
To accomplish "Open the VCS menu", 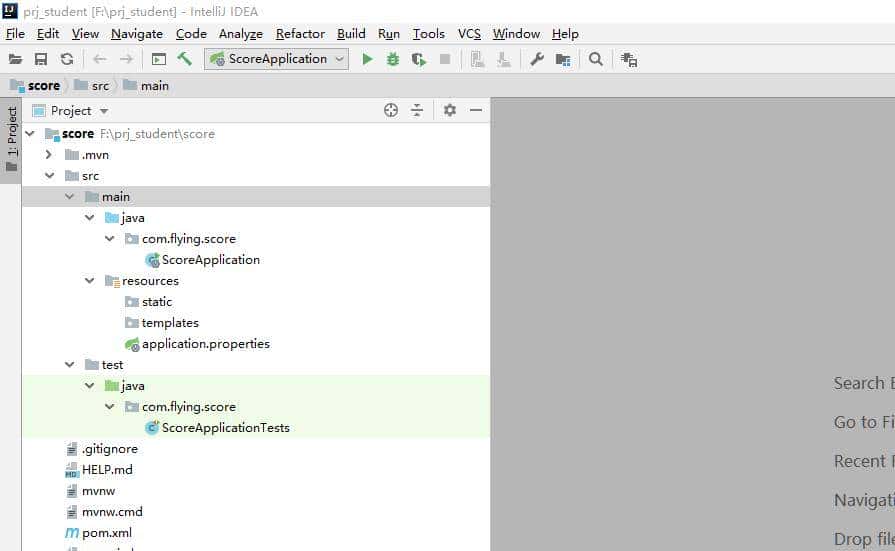I will (x=469, y=34).
